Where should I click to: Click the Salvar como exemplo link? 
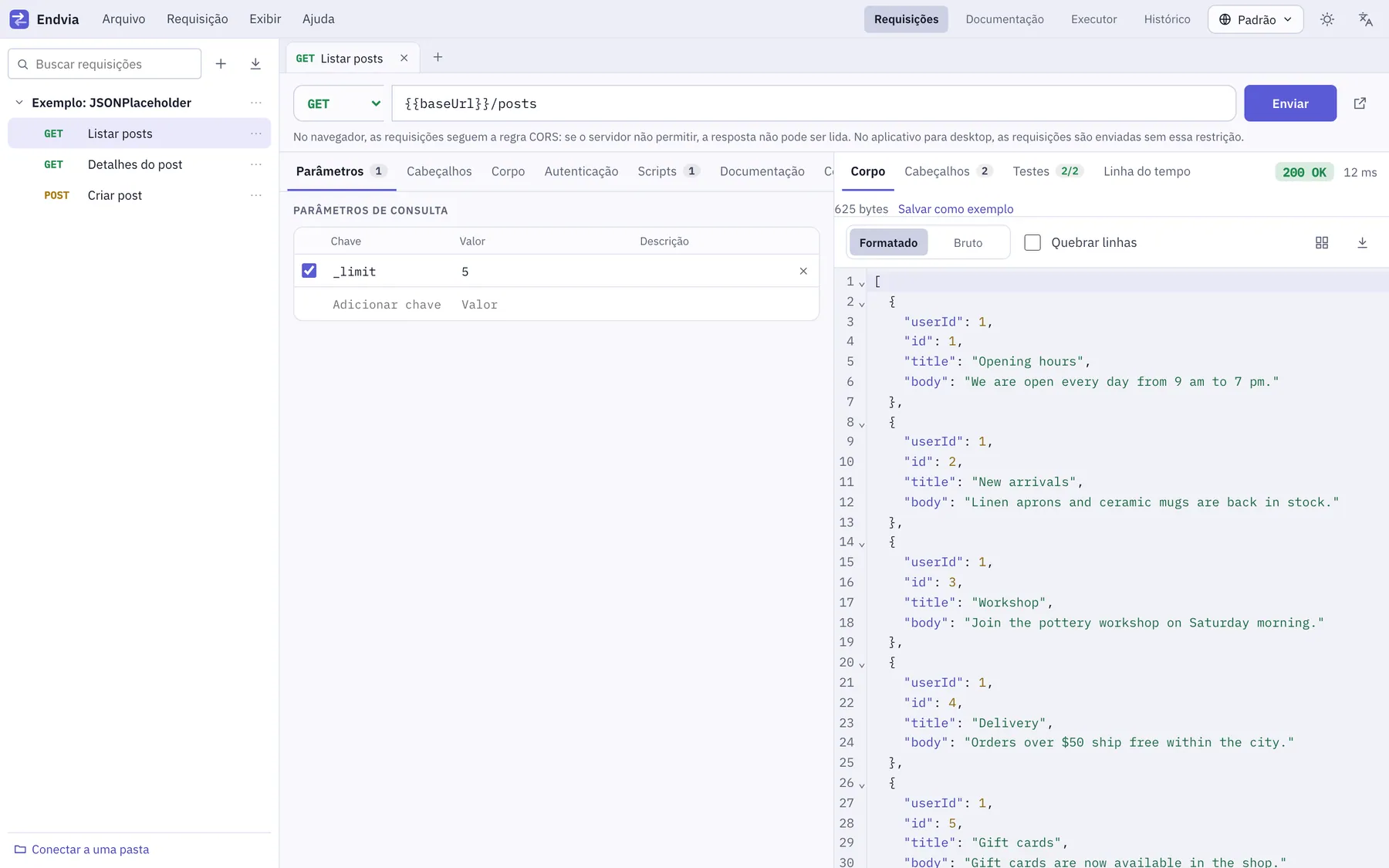(955, 209)
